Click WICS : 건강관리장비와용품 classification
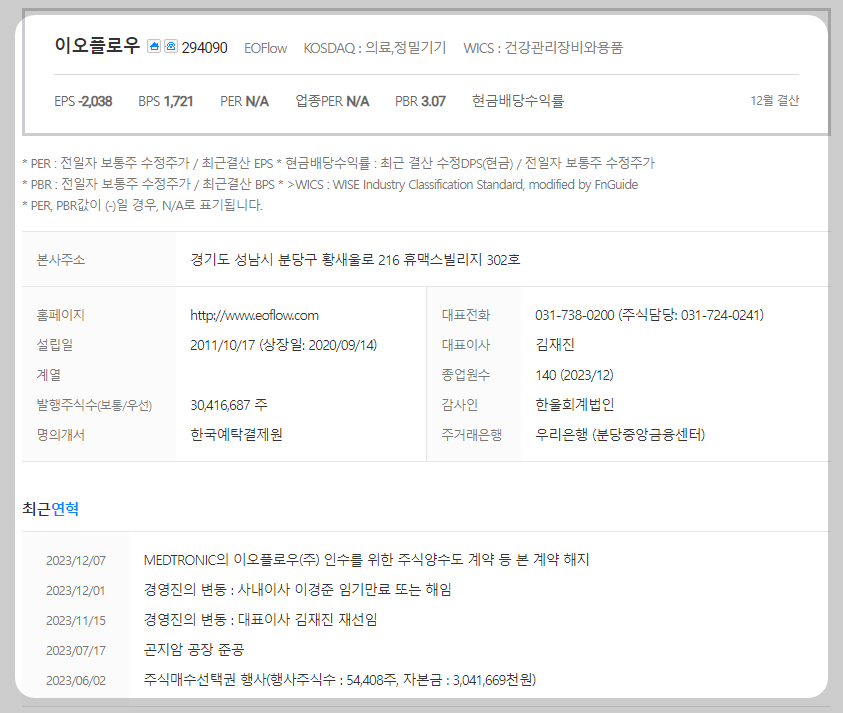 (x=543, y=48)
